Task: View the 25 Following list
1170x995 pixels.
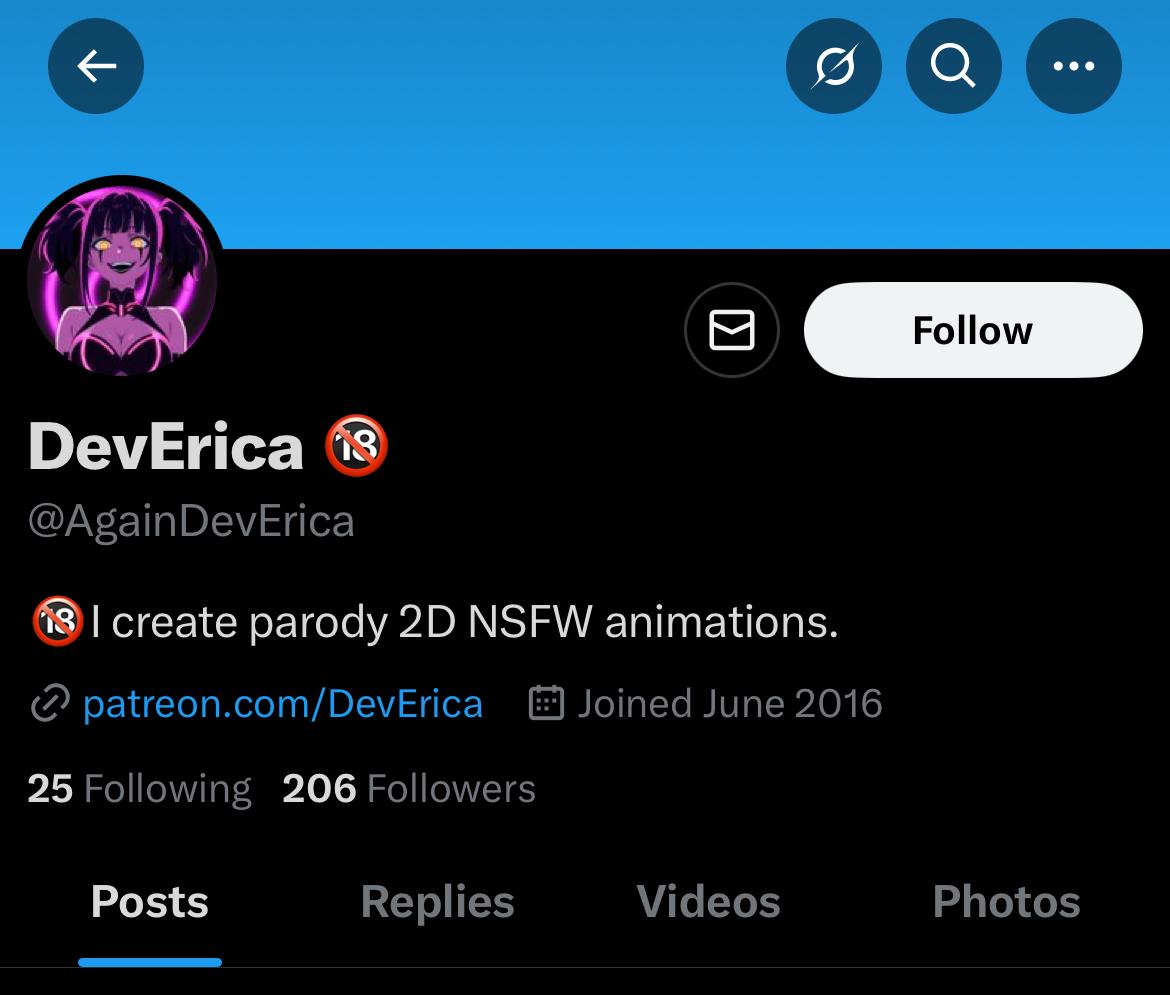Action: (139, 789)
